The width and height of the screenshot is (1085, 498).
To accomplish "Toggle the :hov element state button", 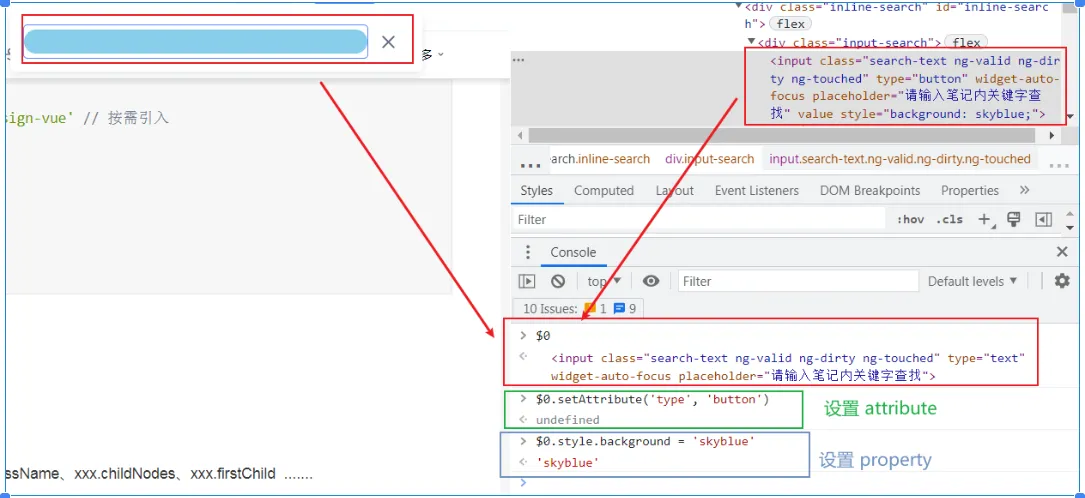I will tap(910, 219).
